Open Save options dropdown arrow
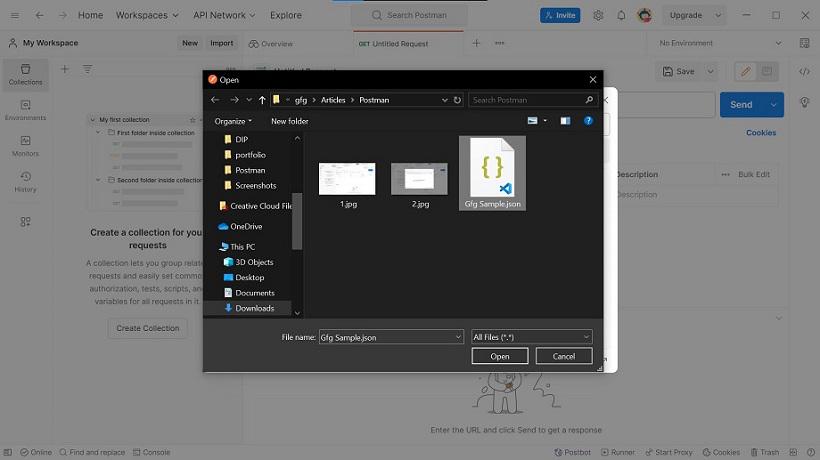The height and width of the screenshot is (460, 820). point(710,72)
